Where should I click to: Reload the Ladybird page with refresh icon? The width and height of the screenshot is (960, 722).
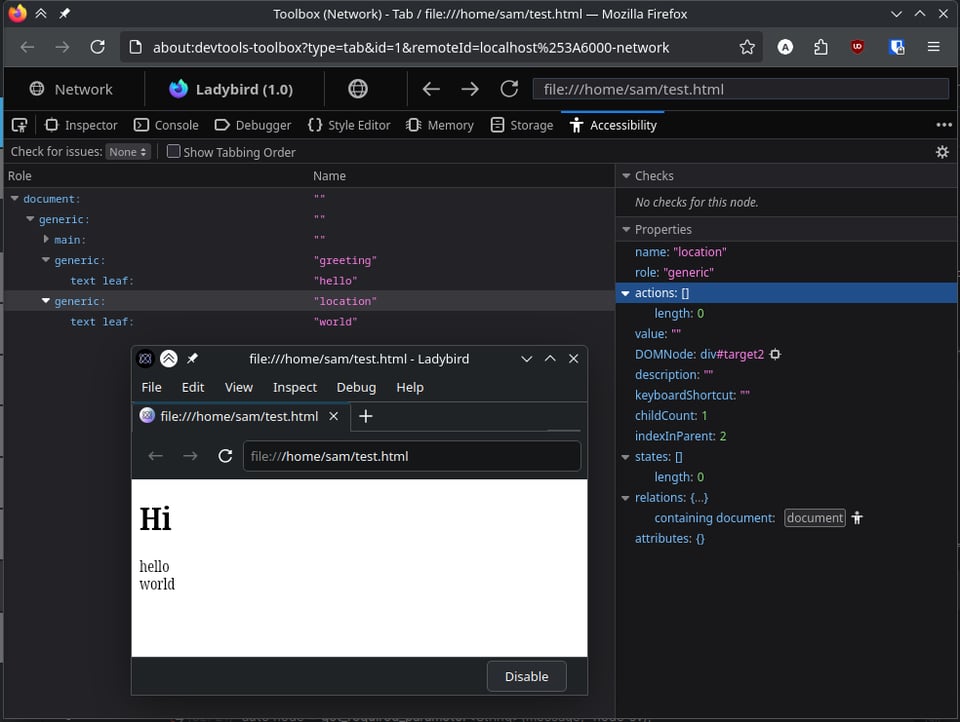point(225,456)
